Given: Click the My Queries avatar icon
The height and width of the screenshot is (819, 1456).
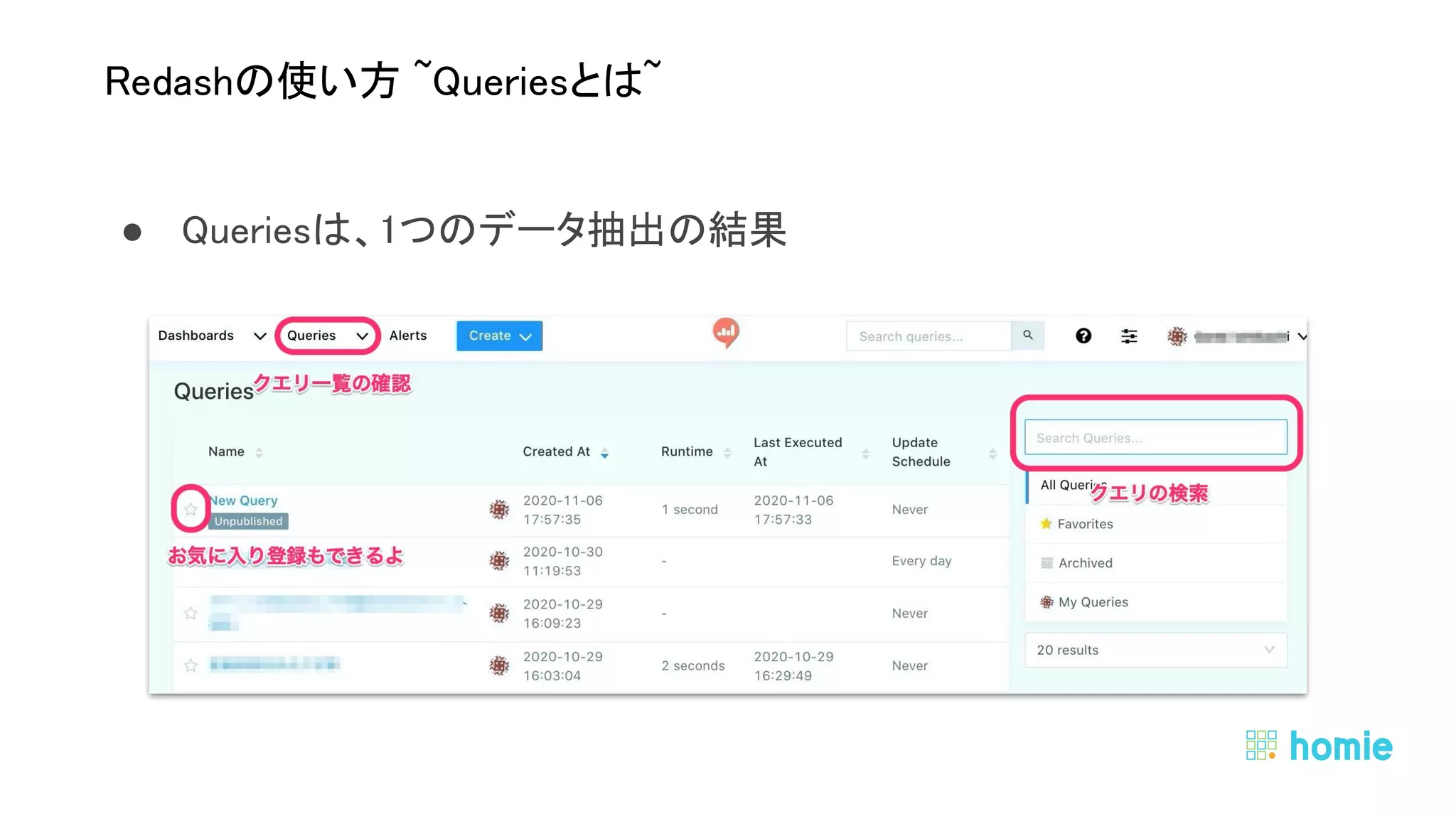Looking at the screenshot, I should pos(1046,602).
